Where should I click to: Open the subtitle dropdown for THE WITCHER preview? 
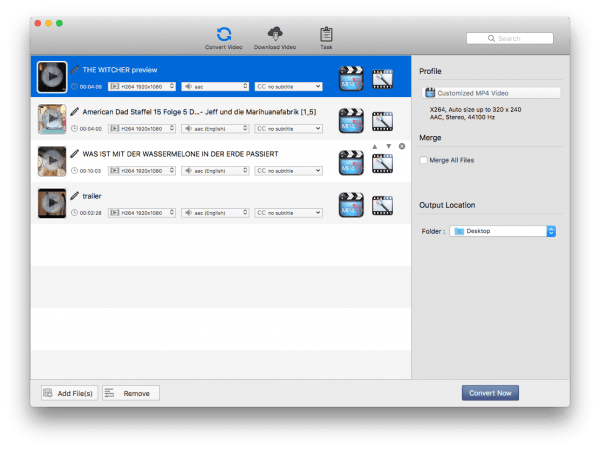(288, 86)
